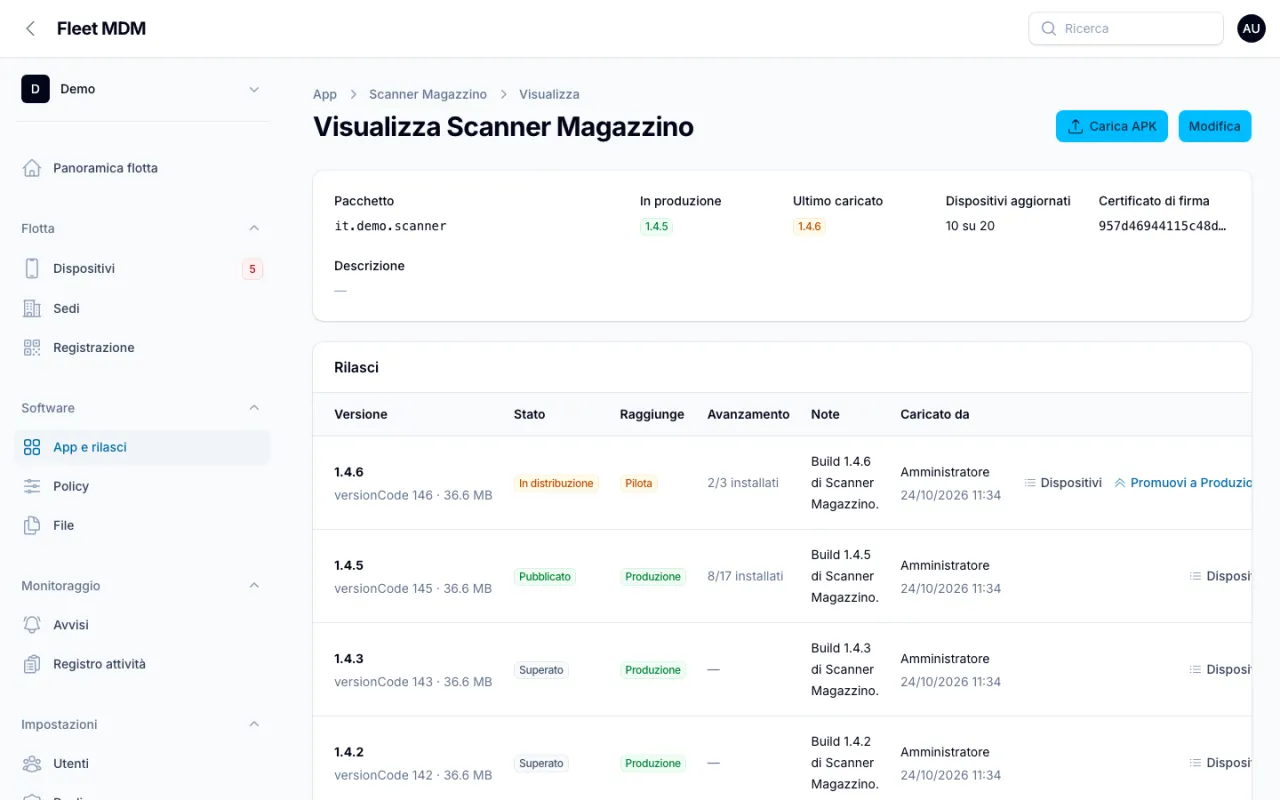This screenshot has width=1280, height=800.
Task: Collapse the Software sidebar section
Action: pos(254,408)
